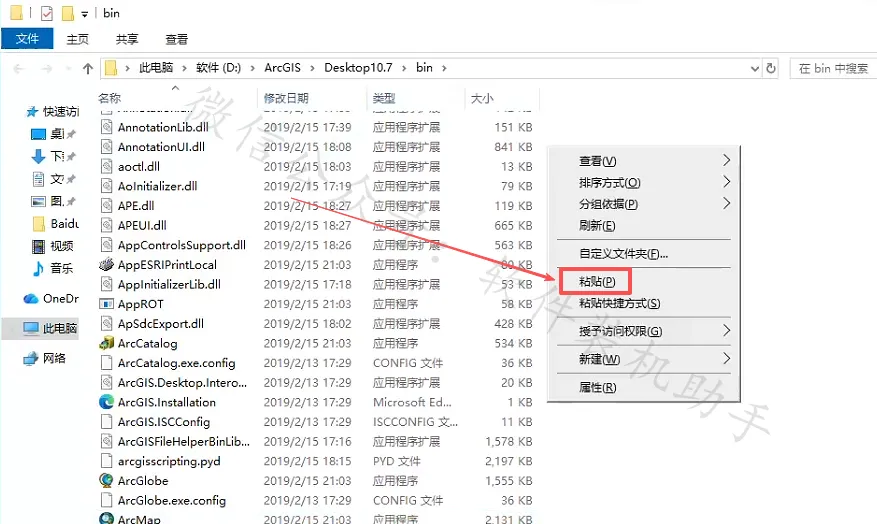Select ArcGIS.Installation Edge file icon
Viewport: 877px width, 524px height.
click(x=106, y=402)
